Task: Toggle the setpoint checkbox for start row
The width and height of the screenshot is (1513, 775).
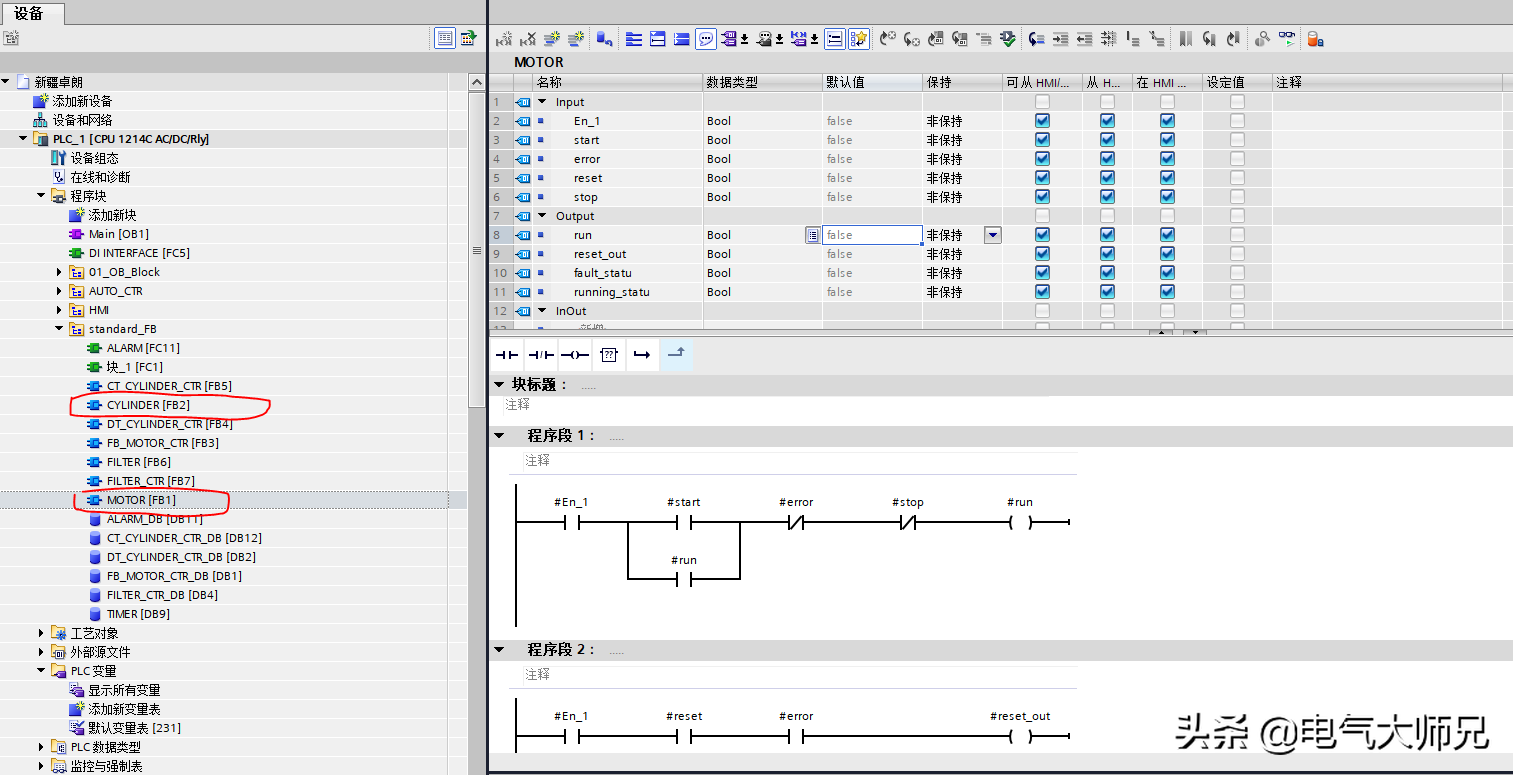Action: tap(1237, 140)
